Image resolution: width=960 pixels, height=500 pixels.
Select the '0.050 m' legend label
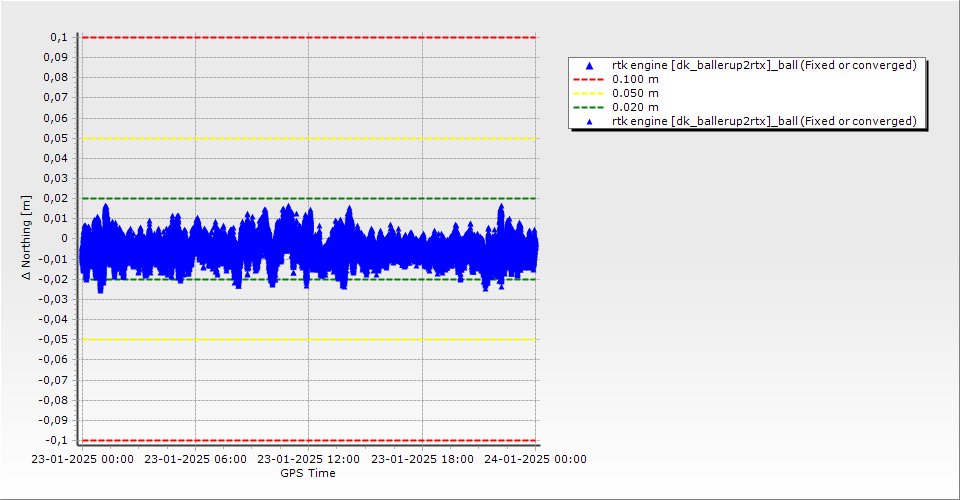pos(635,94)
